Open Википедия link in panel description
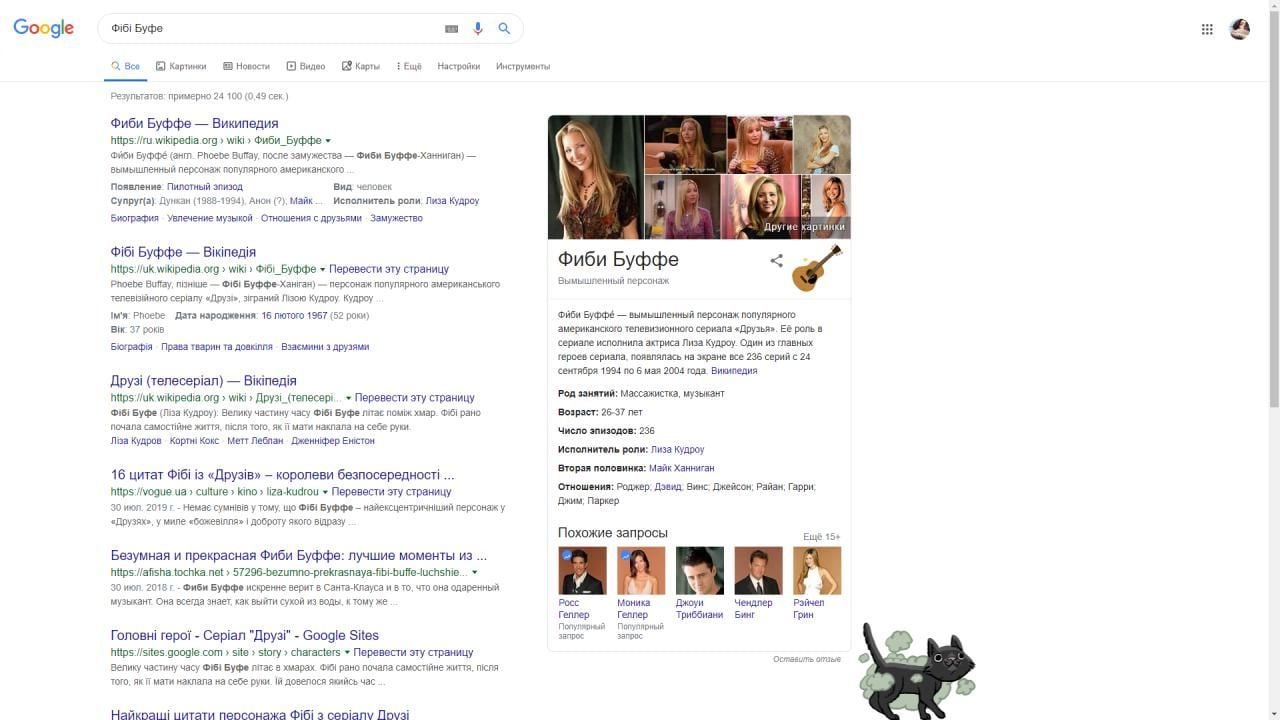Image resolution: width=1280 pixels, height=720 pixels. coord(734,371)
